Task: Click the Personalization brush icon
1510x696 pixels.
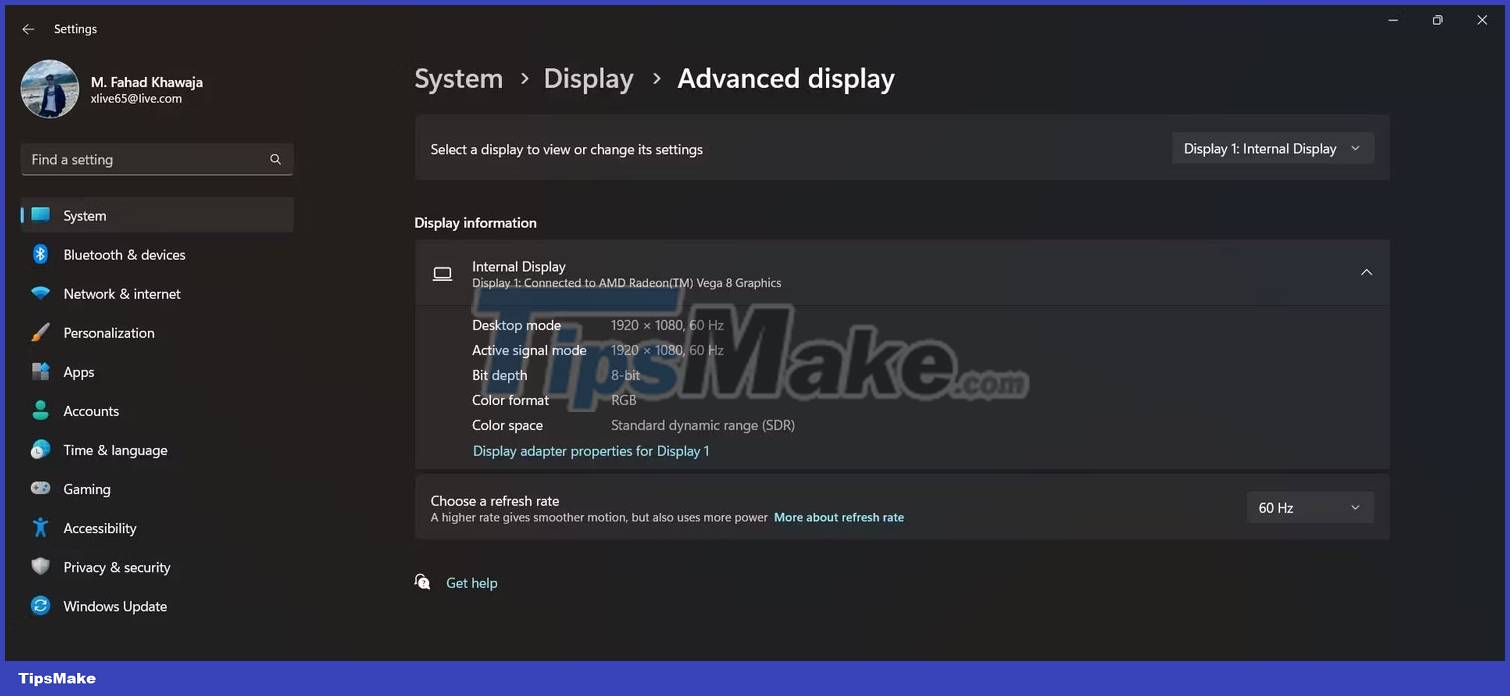Action: tap(39, 332)
